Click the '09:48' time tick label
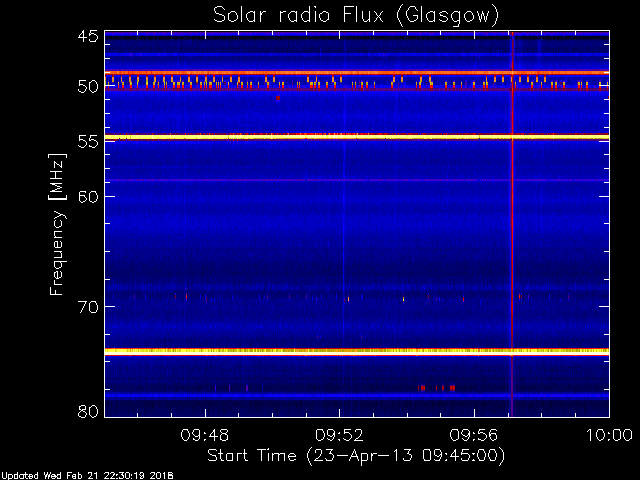Image resolution: width=640 pixels, height=480 pixels. coord(205,435)
